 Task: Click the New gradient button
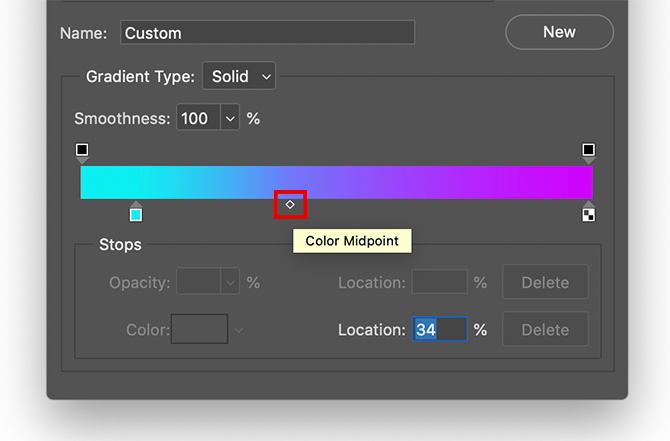click(559, 32)
